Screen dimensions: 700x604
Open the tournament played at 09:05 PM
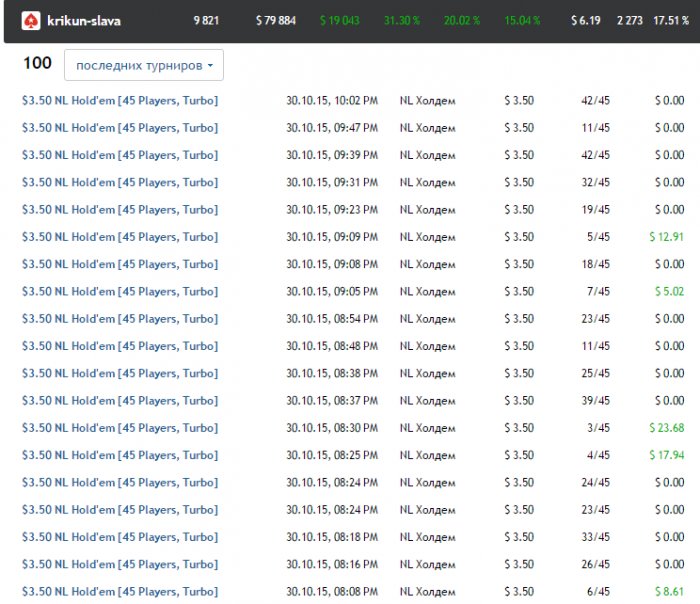(x=120, y=291)
